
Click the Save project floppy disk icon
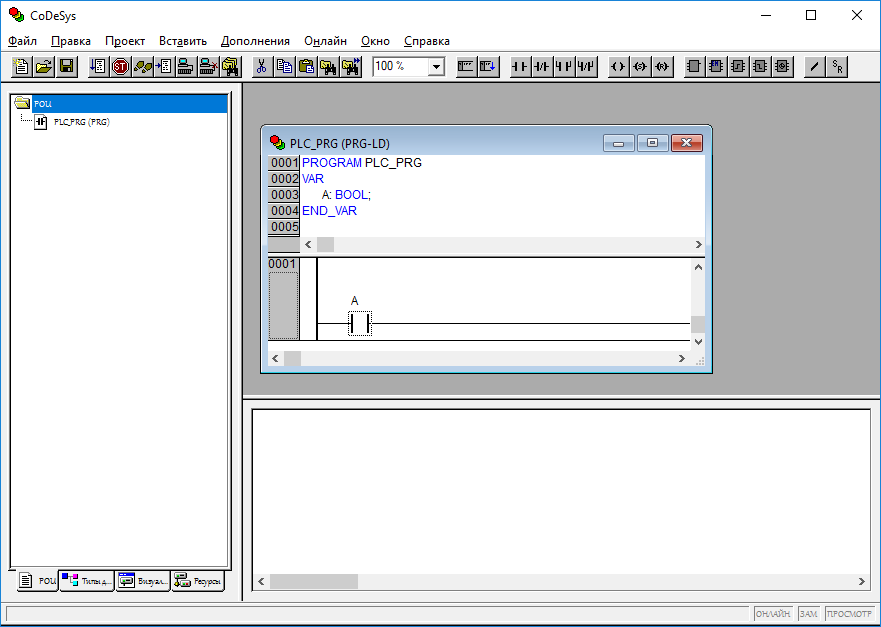[66, 67]
